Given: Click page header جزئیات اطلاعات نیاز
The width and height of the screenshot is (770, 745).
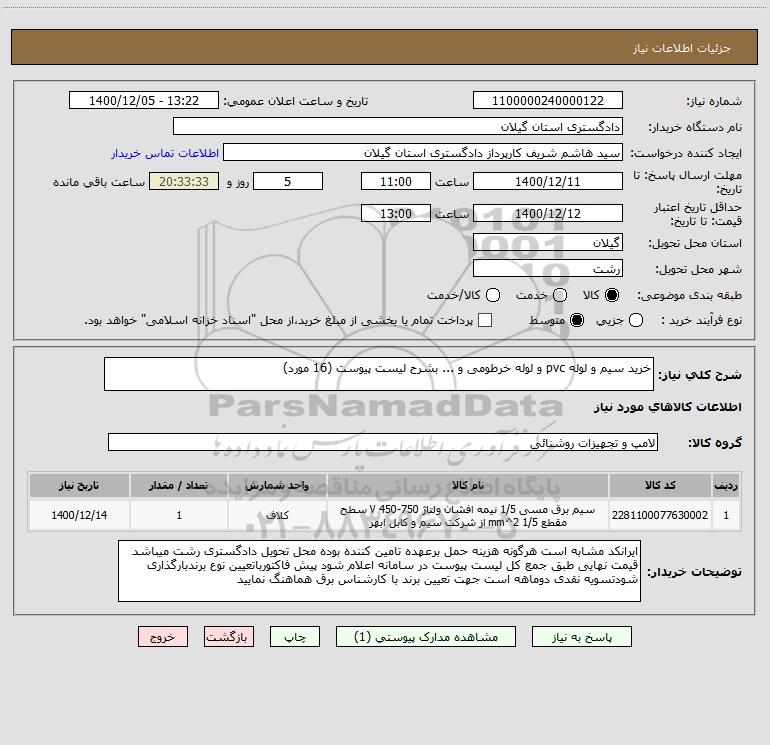Looking at the screenshot, I should 681,48.
